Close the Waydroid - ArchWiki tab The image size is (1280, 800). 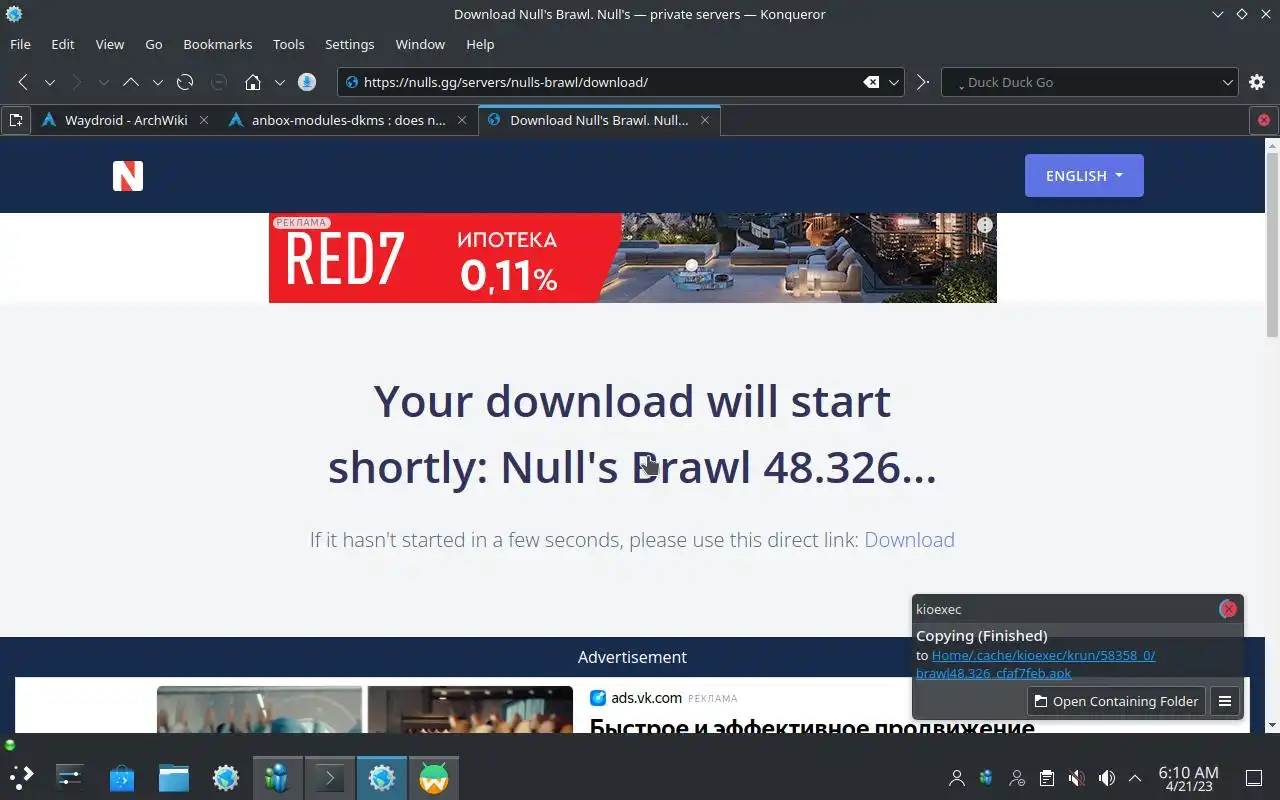204,120
